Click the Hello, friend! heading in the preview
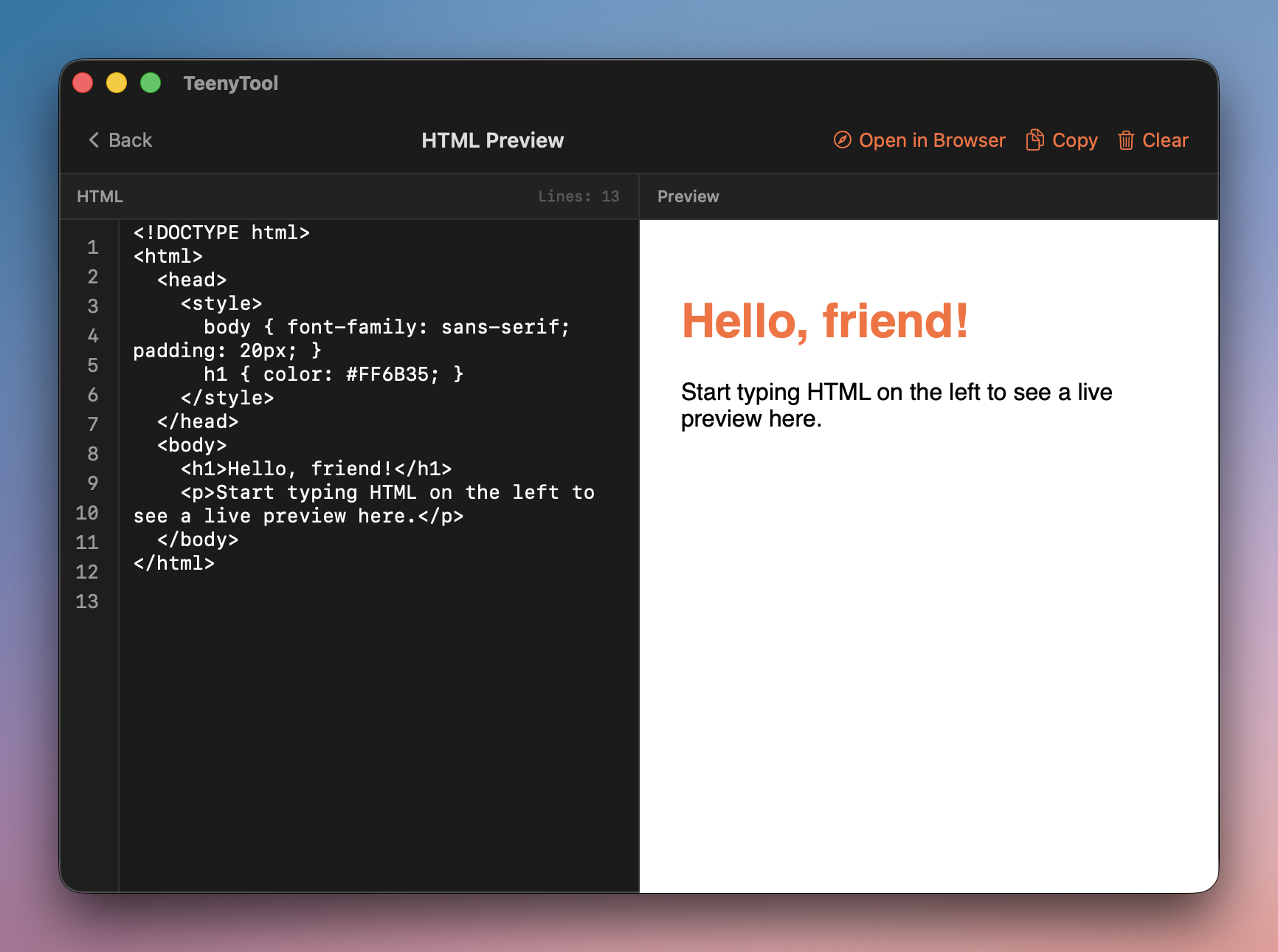This screenshot has width=1278, height=952. coord(826,320)
